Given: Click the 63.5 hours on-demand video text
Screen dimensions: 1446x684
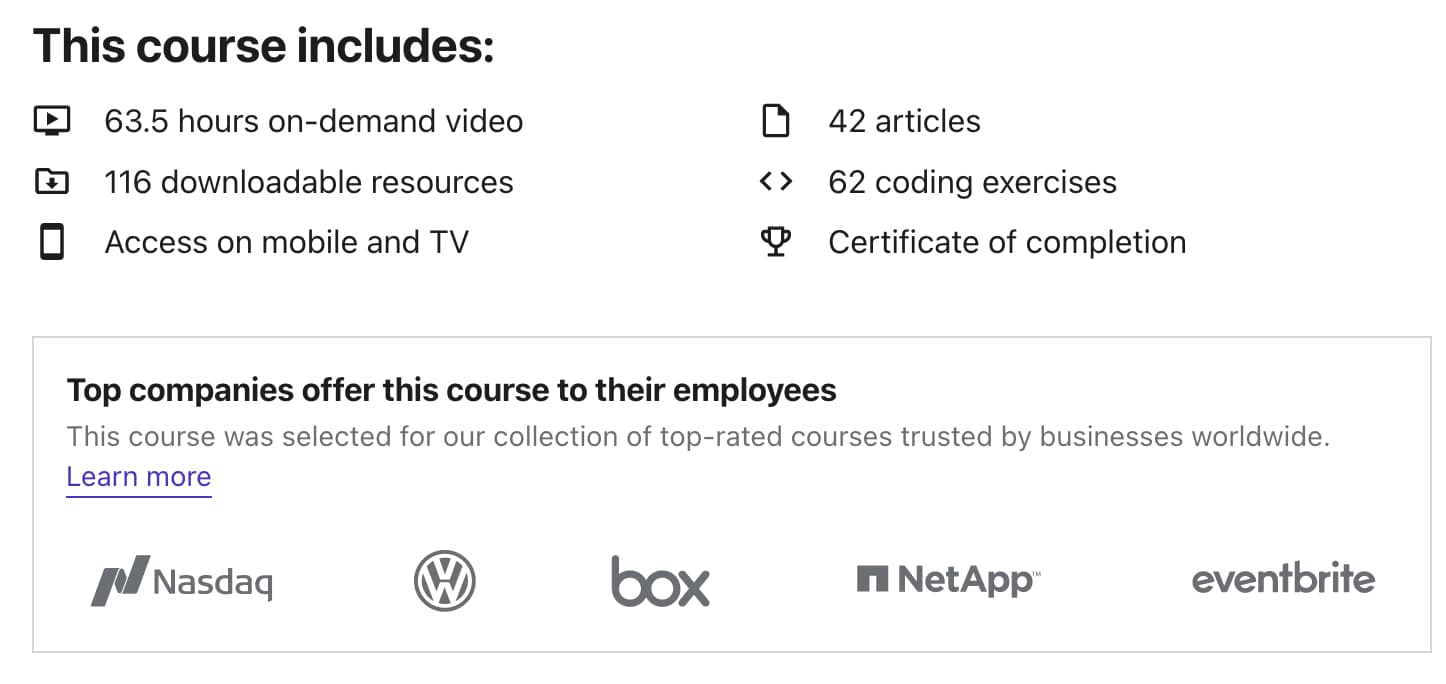Looking at the screenshot, I should coord(313,120).
